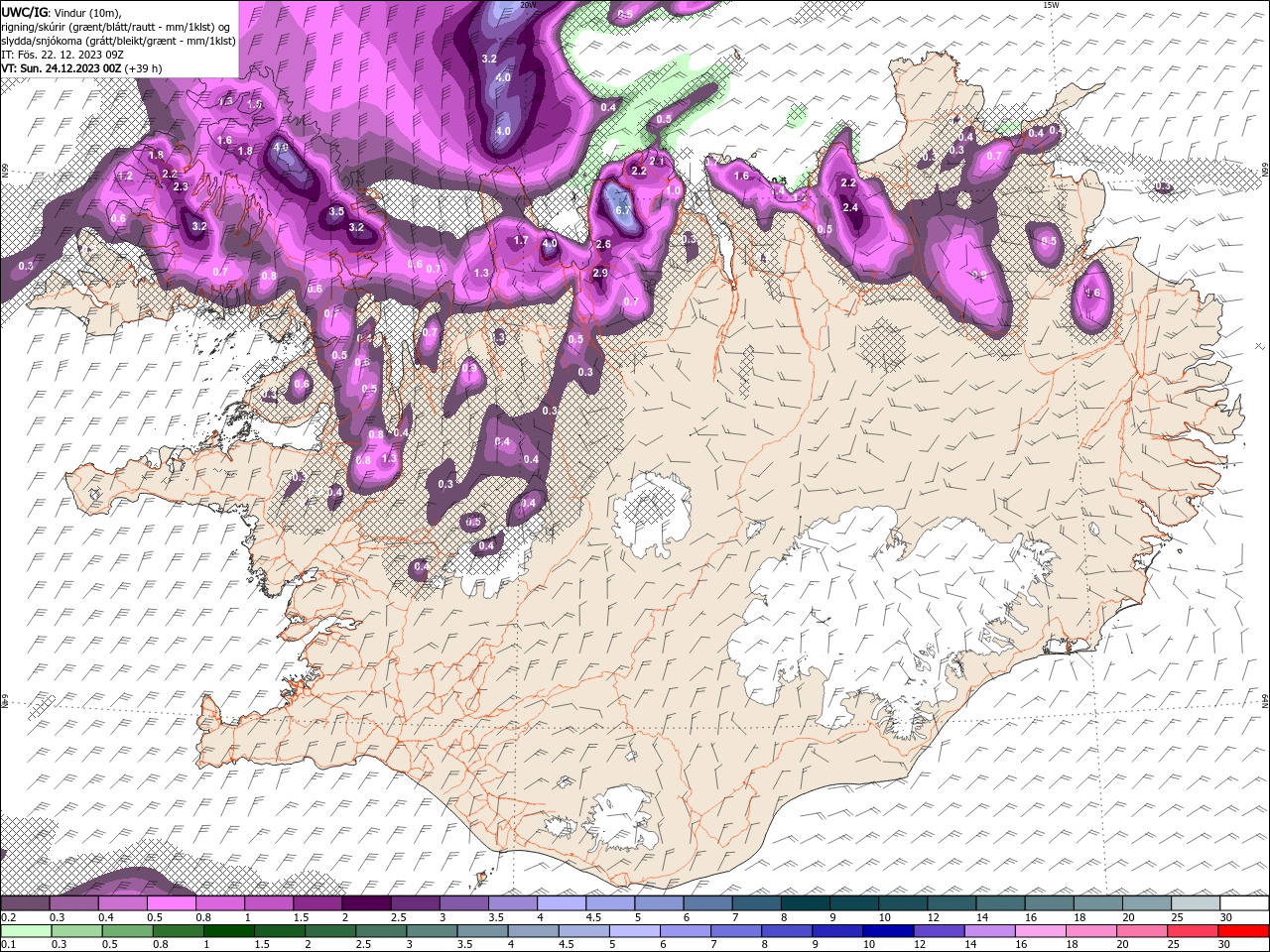Click the "1.7" precipitation value on the map

tap(521, 241)
